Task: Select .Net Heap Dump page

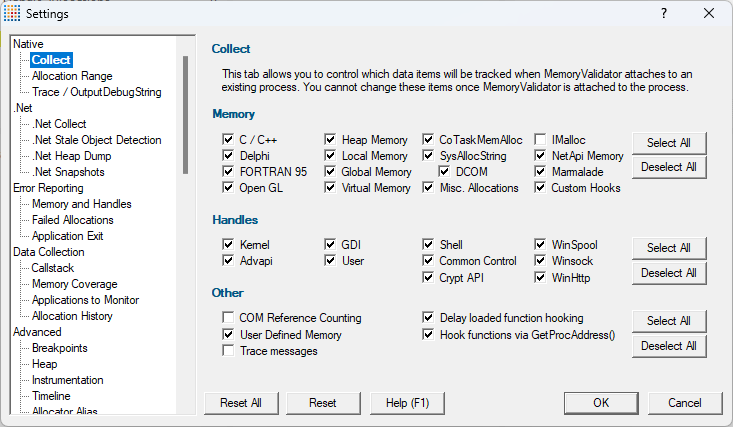Action: coord(72,156)
